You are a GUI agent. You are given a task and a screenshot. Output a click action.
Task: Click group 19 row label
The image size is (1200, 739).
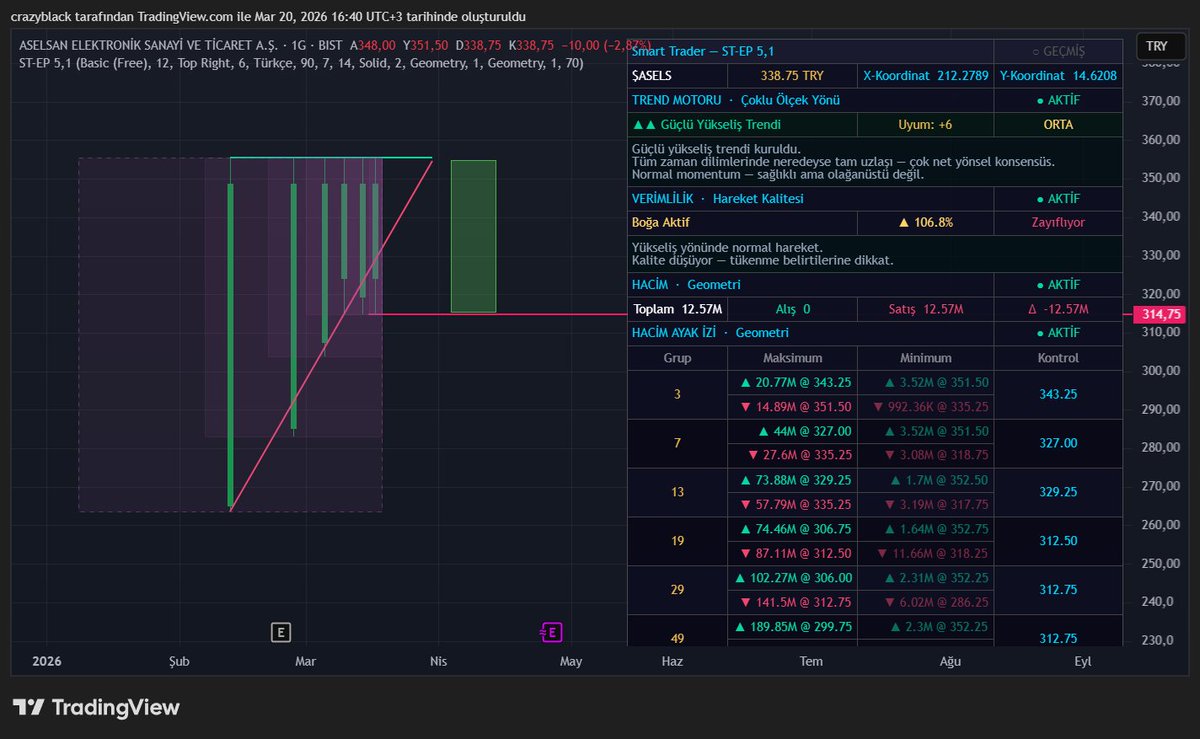point(677,541)
